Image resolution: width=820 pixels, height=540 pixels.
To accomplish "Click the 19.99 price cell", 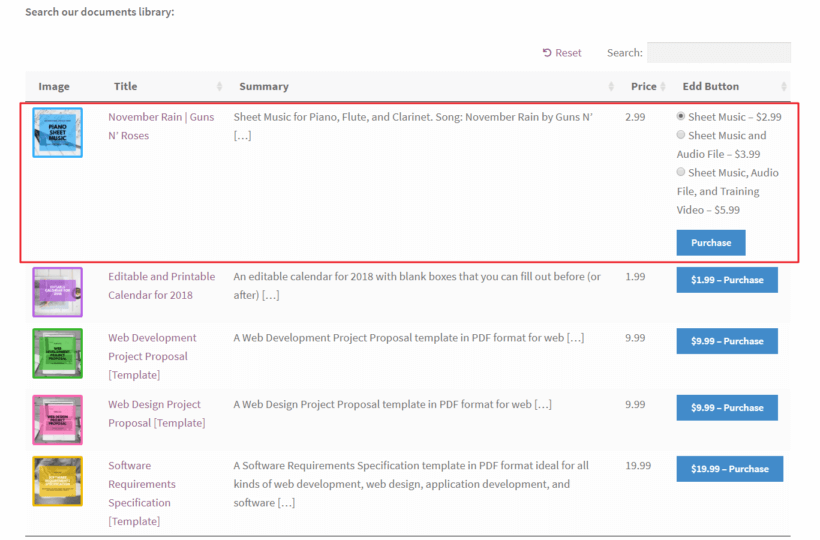I will pos(638,466).
